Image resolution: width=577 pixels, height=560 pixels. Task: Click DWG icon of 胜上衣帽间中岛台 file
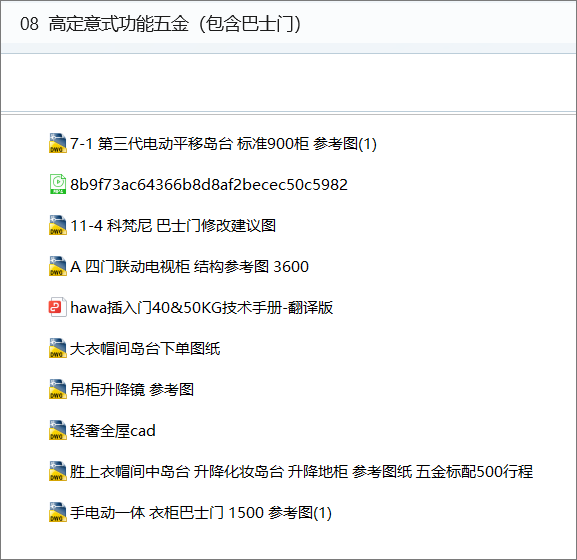[x=58, y=471]
